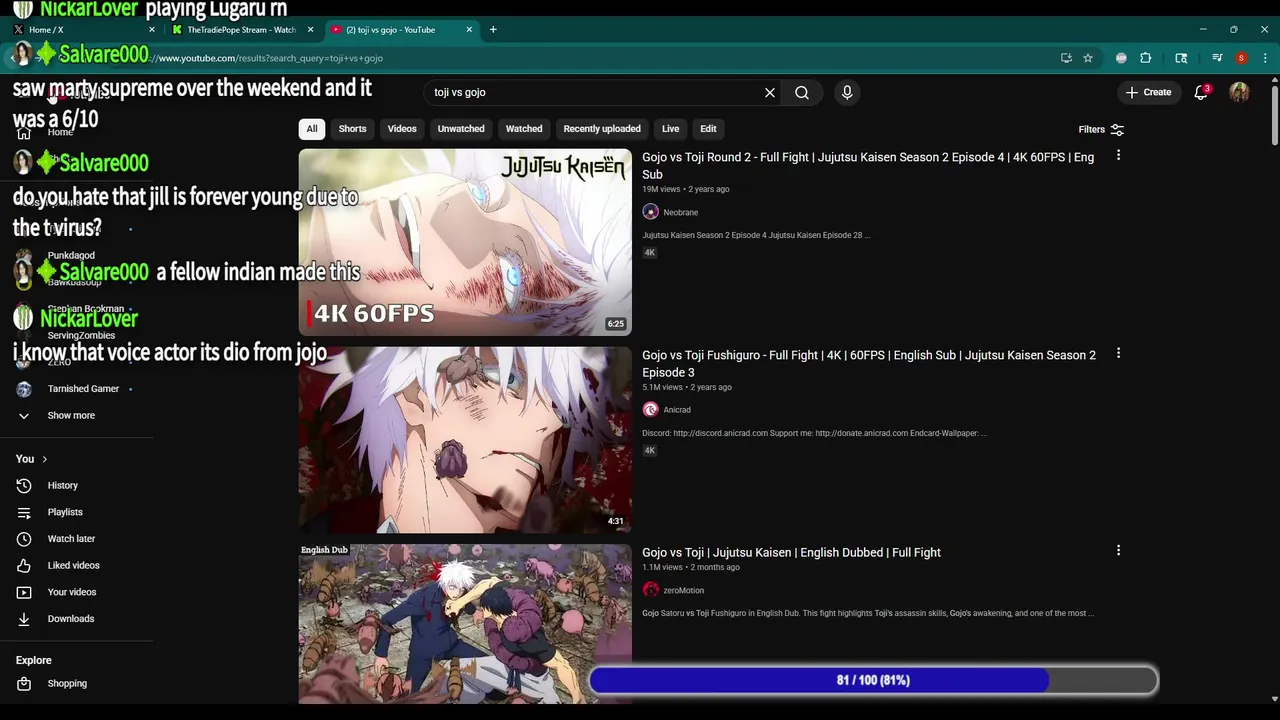
Task: Close the toji vs gojo YouTube tab
Action: pyautogui.click(x=469, y=29)
